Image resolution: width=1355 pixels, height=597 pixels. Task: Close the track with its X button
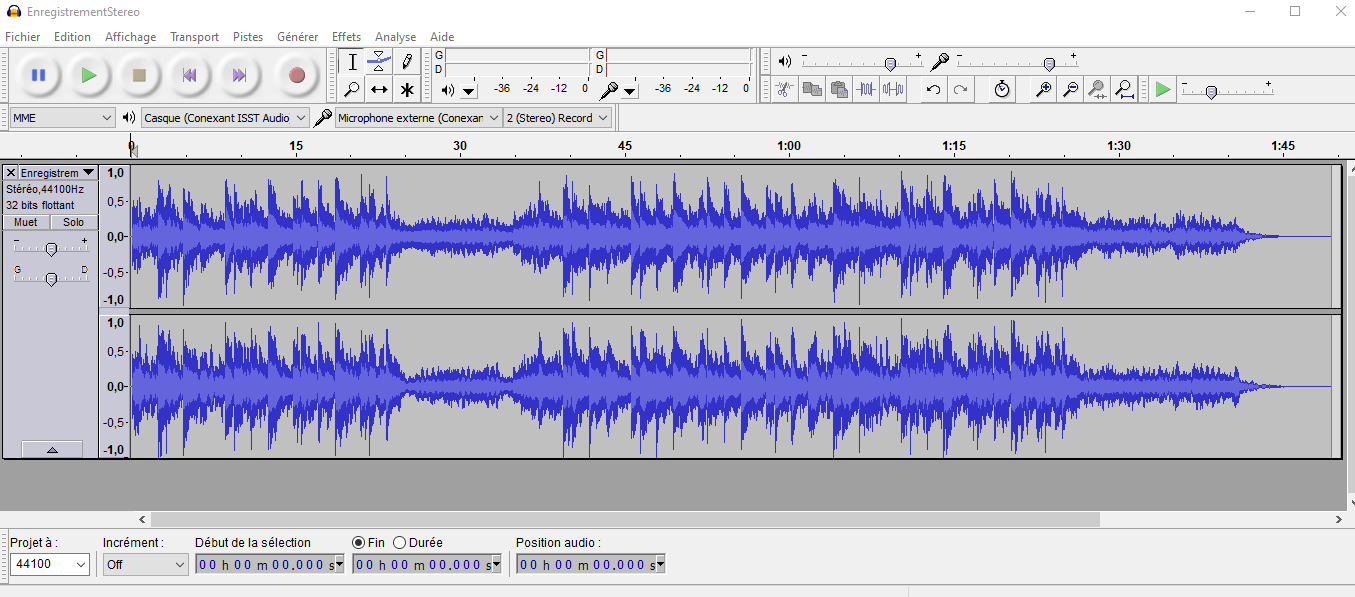[11, 173]
